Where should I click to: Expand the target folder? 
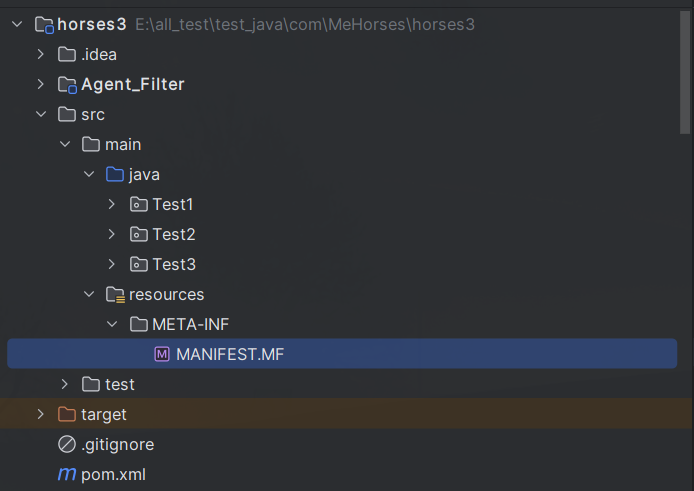click(41, 414)
